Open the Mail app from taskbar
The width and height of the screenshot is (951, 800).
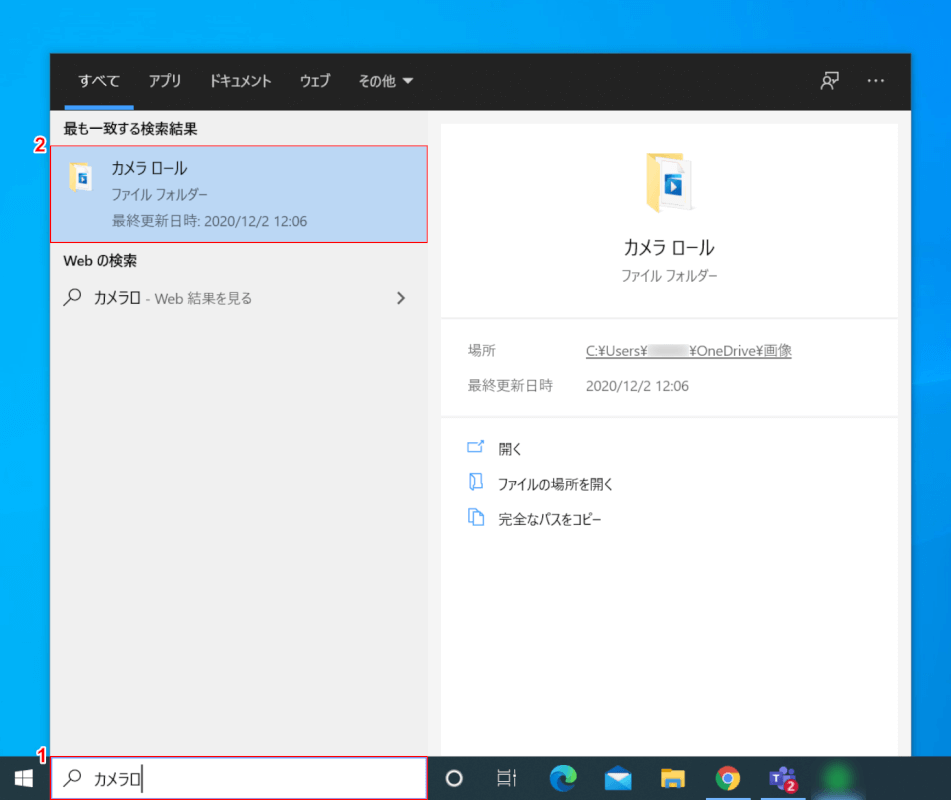click(x=618, y=778)
